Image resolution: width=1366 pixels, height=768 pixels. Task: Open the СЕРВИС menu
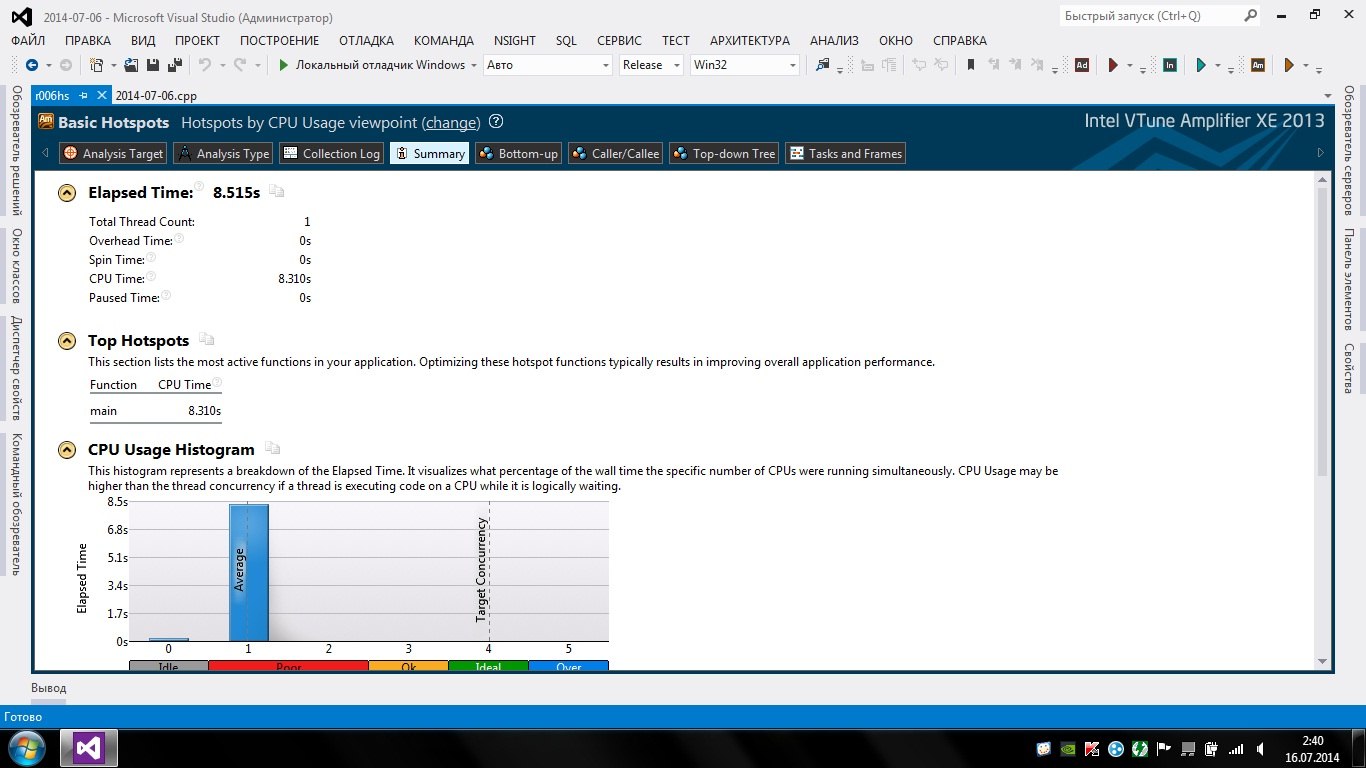coord(619,41)
